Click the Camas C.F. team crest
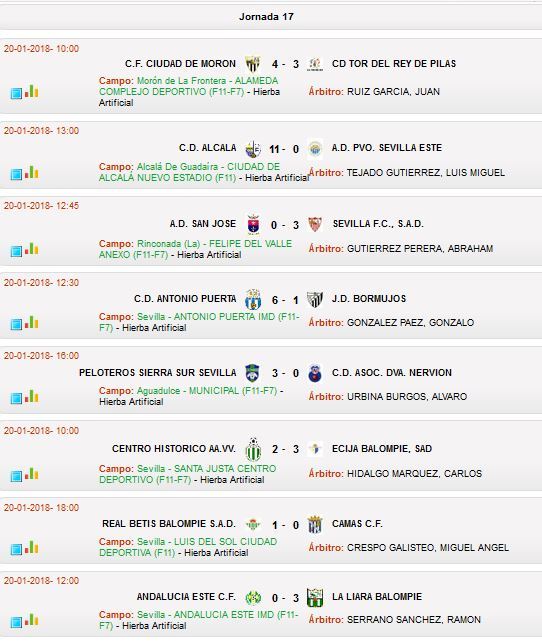 tap(315, 524)
